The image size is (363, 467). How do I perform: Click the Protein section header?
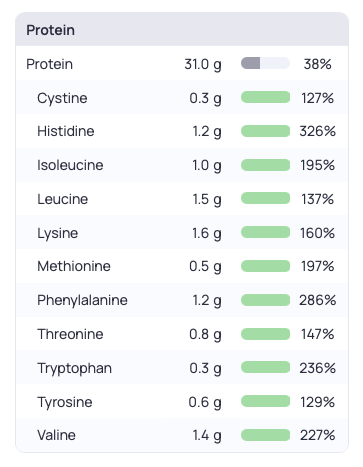pyautogui.click(x=182, y=29)
